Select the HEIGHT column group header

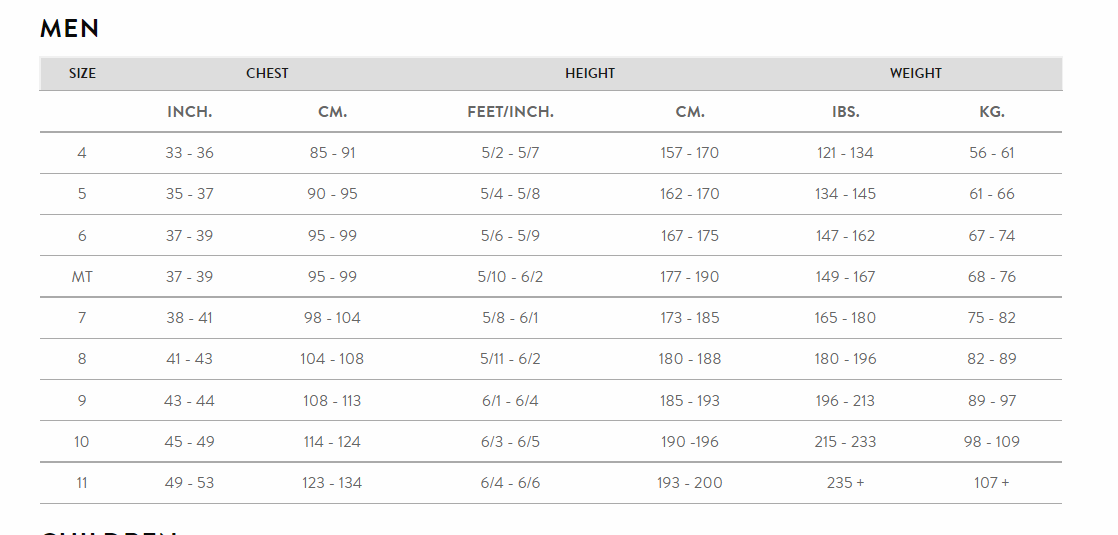click(590, 73)
